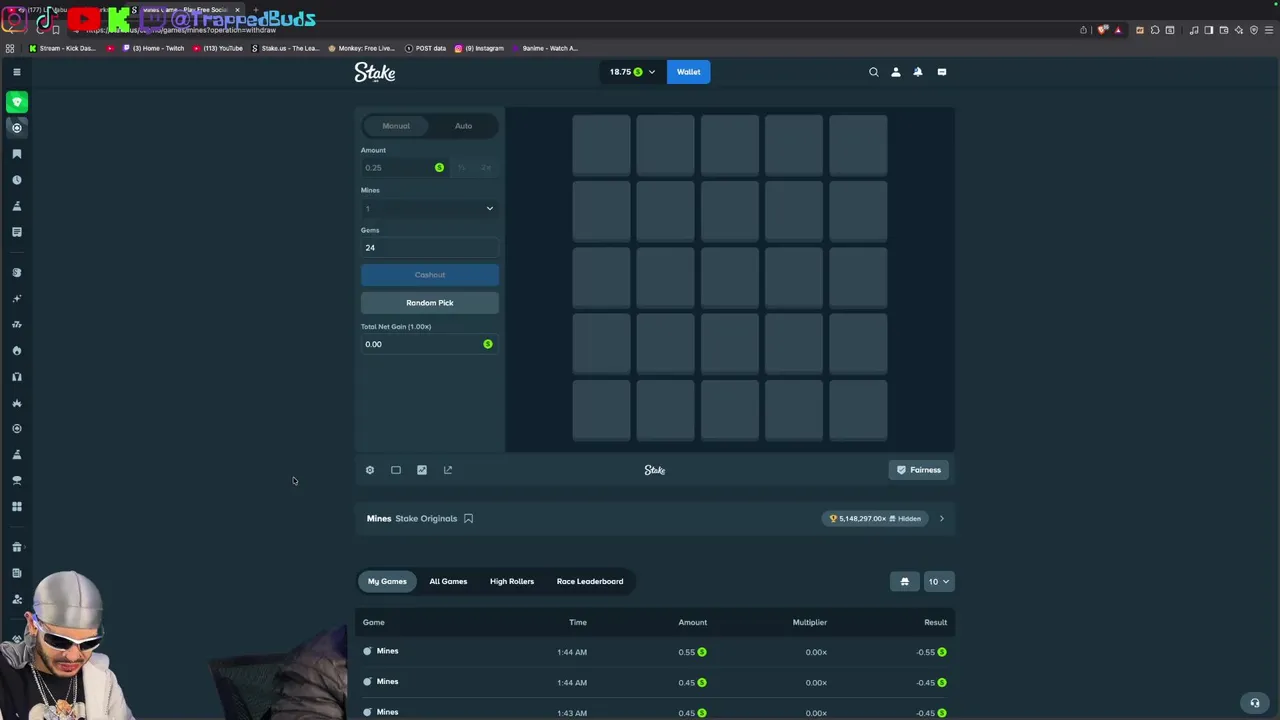Click the Cashout button
Viewport: 1280px width, 720px height.
430,275
